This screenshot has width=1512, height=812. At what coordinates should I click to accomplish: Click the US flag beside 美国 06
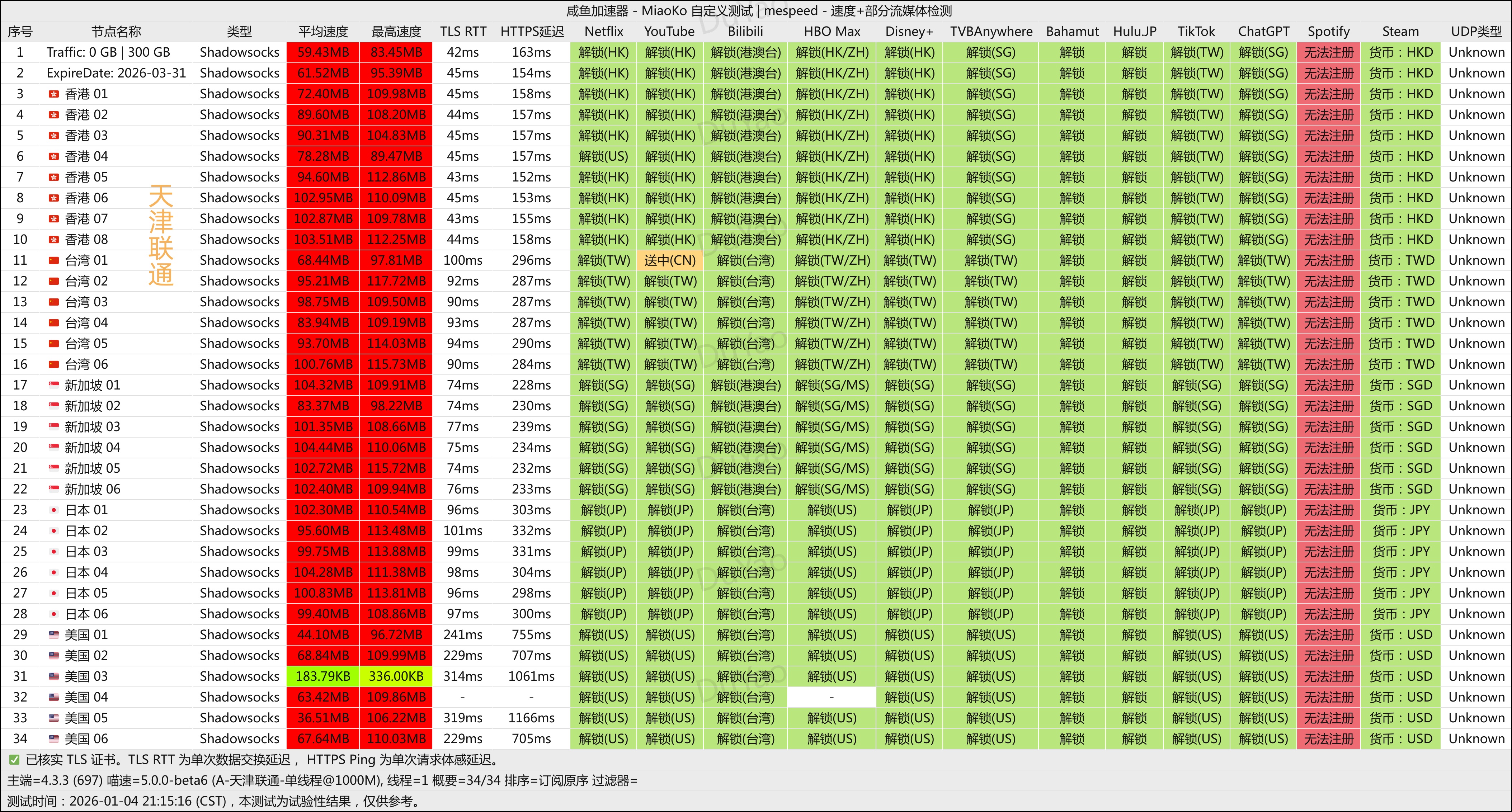(54, 739)
